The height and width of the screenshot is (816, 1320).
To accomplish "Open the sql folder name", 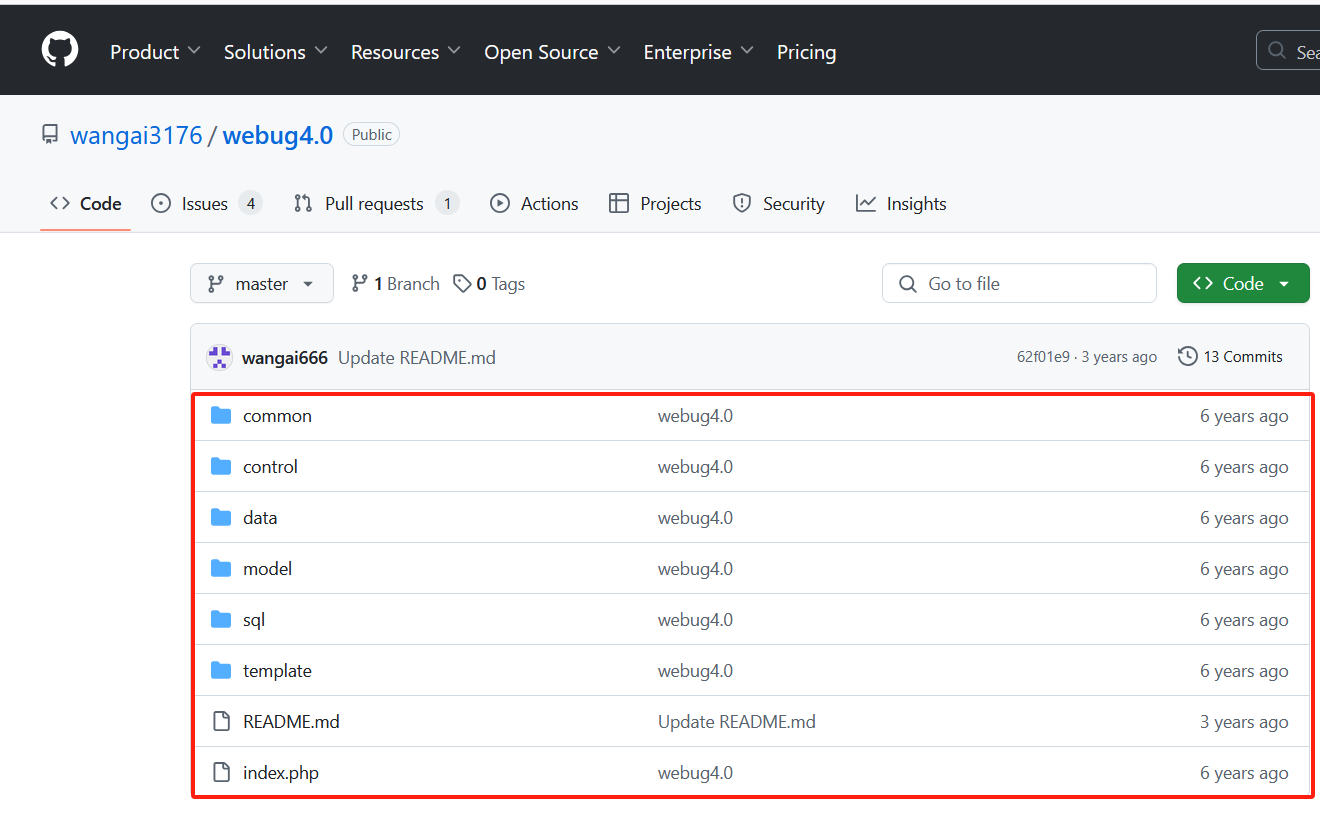I will point(254,619).
